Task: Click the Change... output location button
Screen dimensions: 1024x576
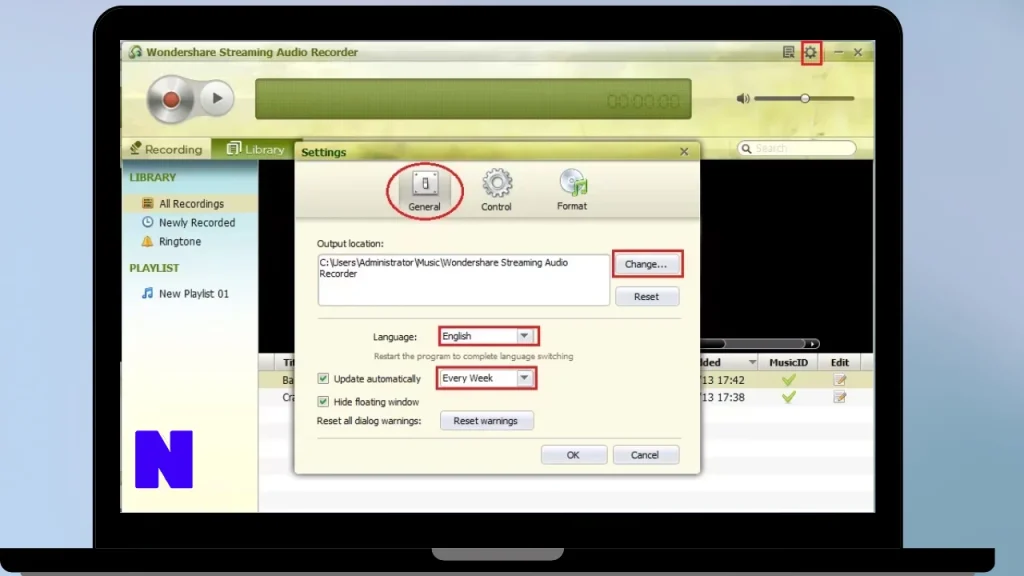Action: tap(647, 264)
